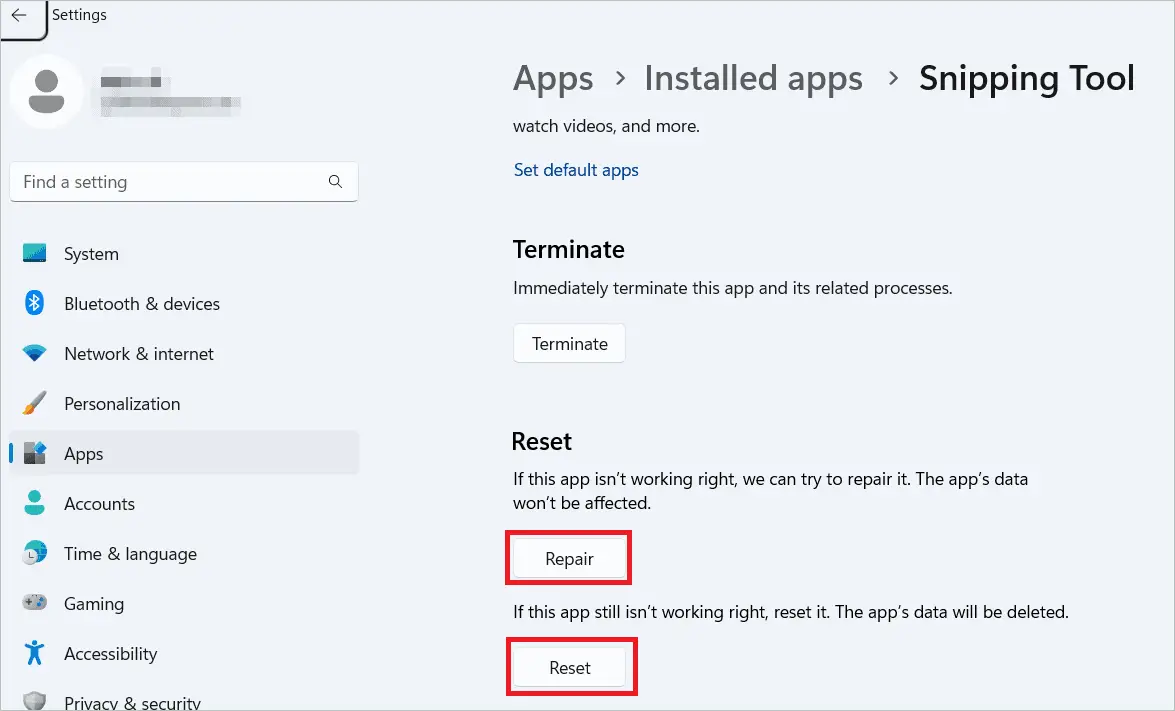
Task: Select the Privacy & security shield icon
Action: tap(34, 701)
